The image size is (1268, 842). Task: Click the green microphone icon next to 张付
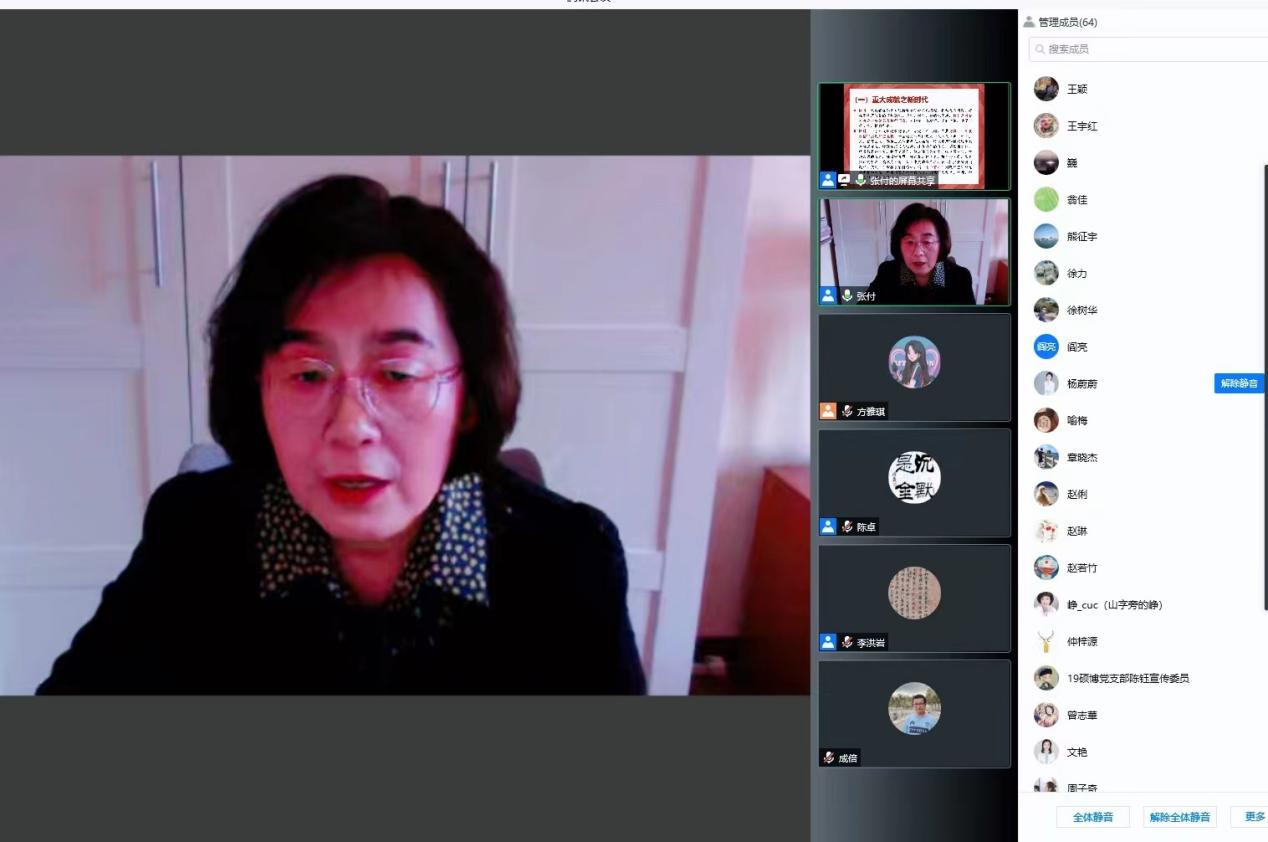coord(847,296)
